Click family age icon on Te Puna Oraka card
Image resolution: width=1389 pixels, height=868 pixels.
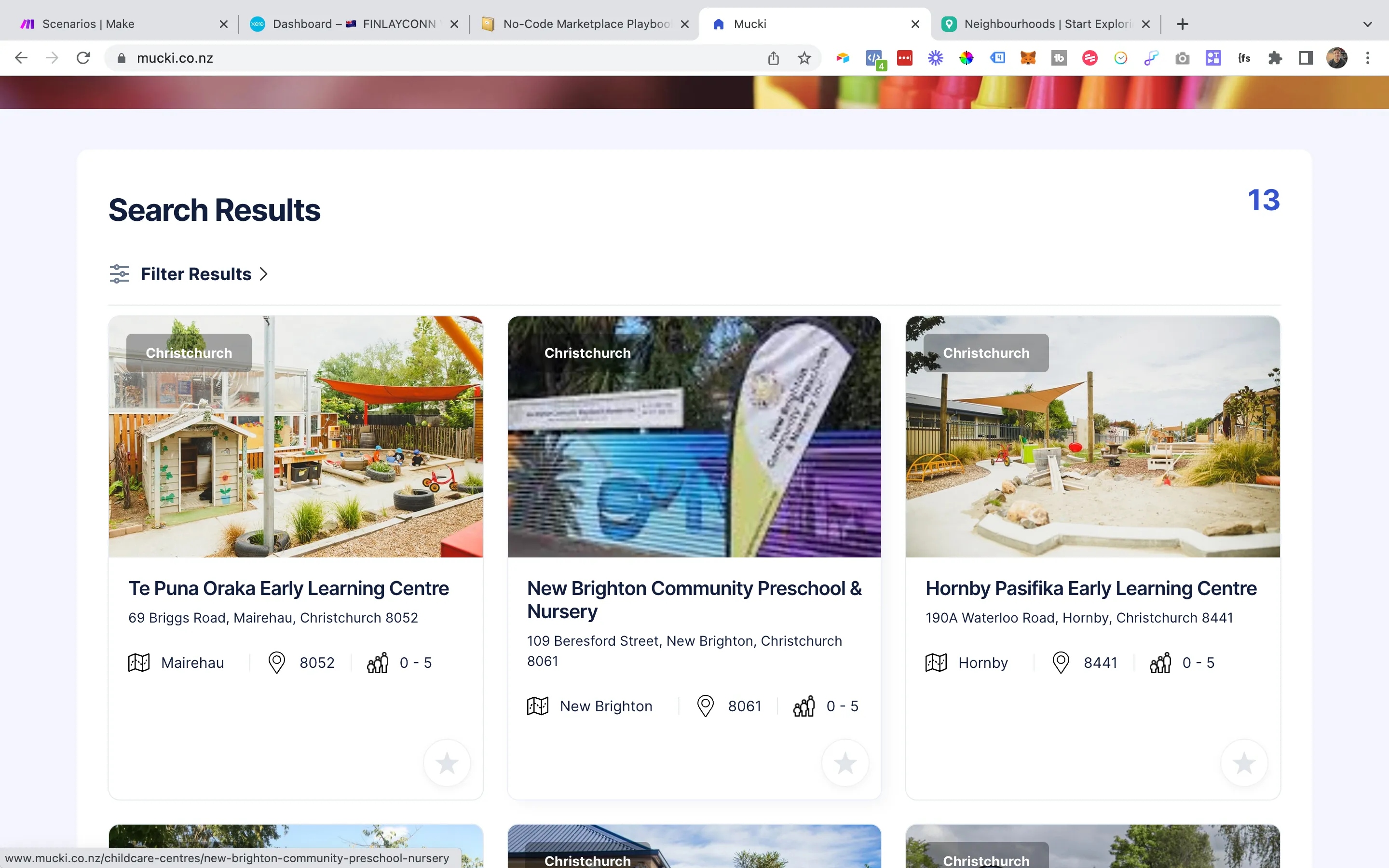378,663
